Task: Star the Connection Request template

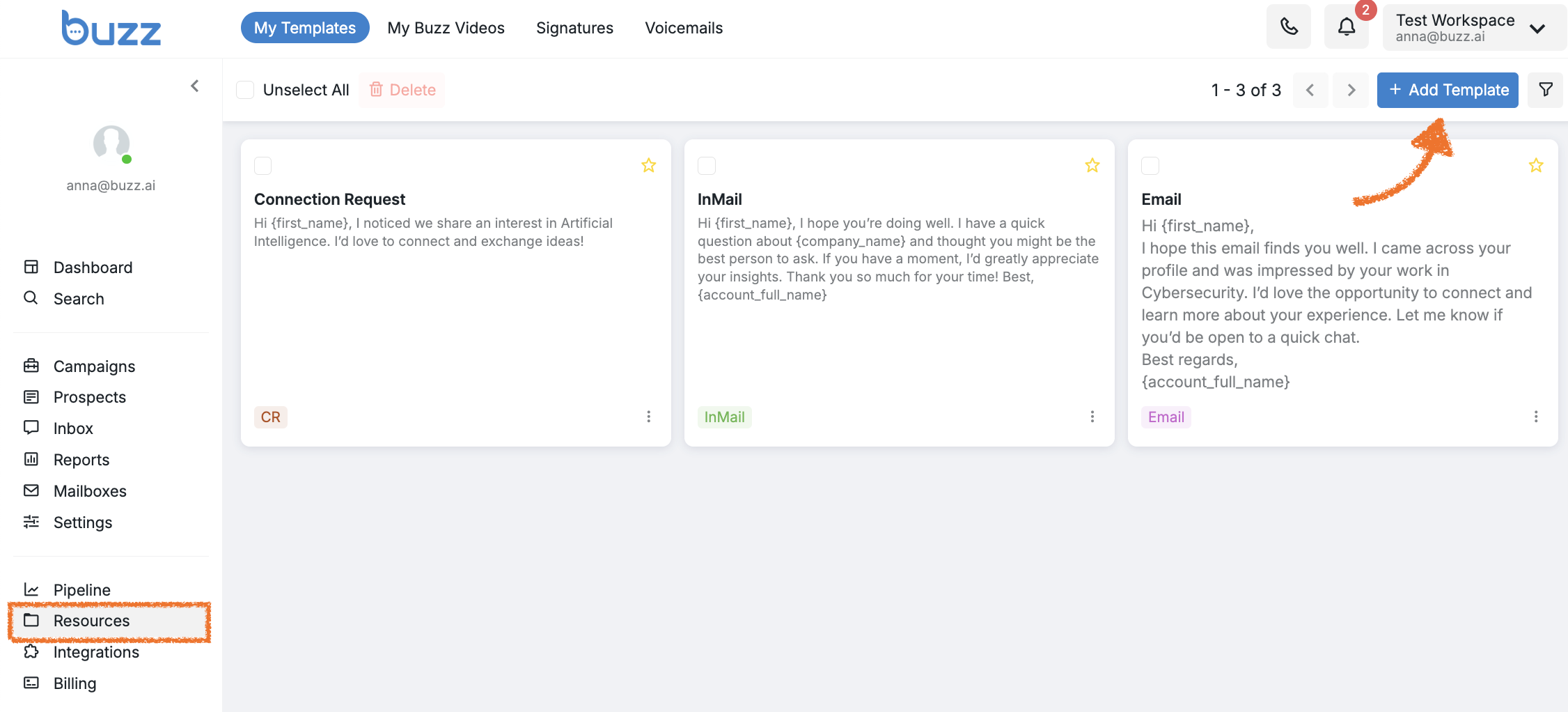Action: click(x=648, y=166)
